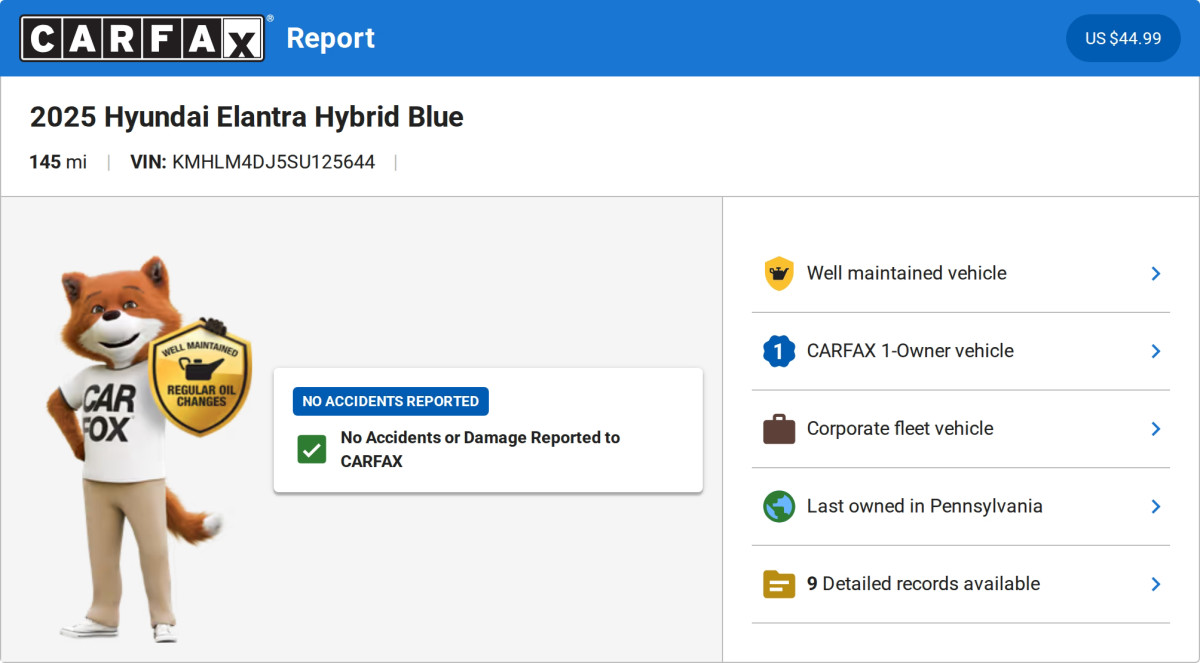
Task: Click the NO ACCIDENTS REPORTED badge
Action: pos(390,401)
